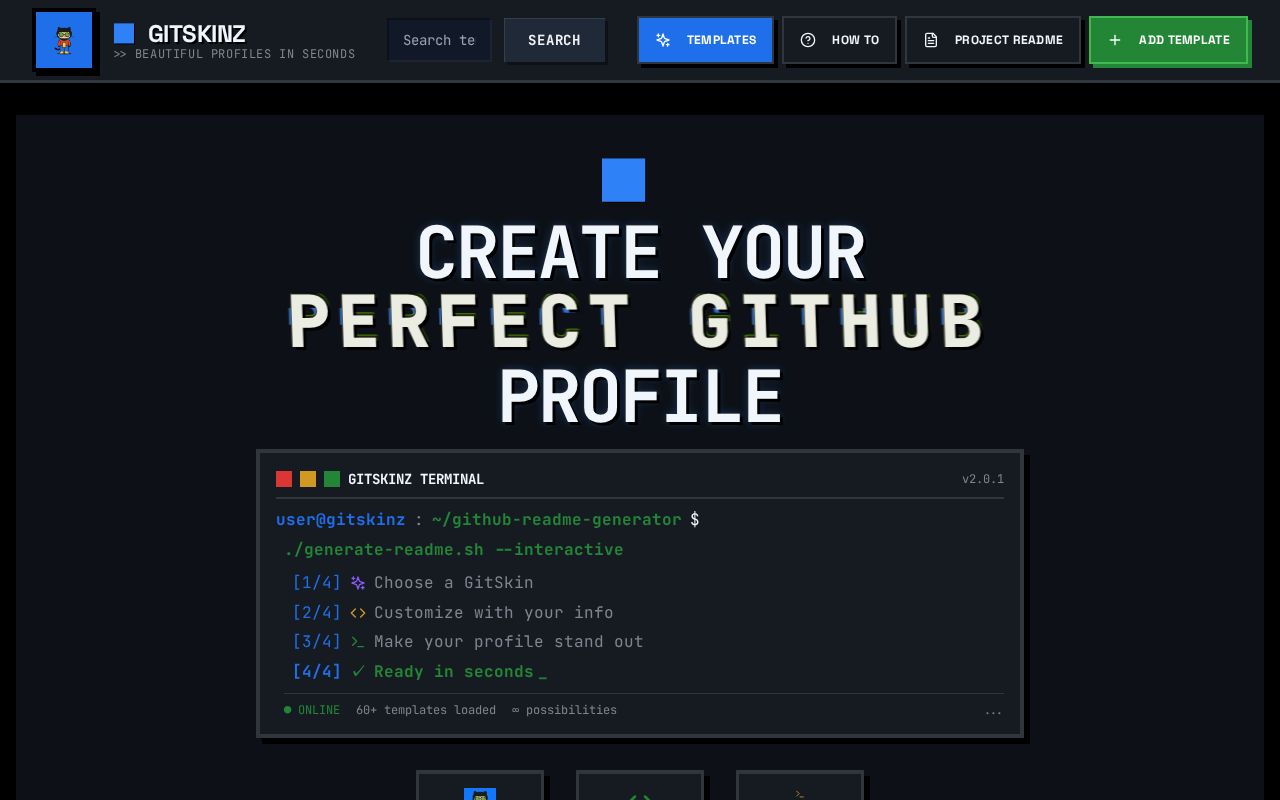Click the Search button

tap(554, 40)
